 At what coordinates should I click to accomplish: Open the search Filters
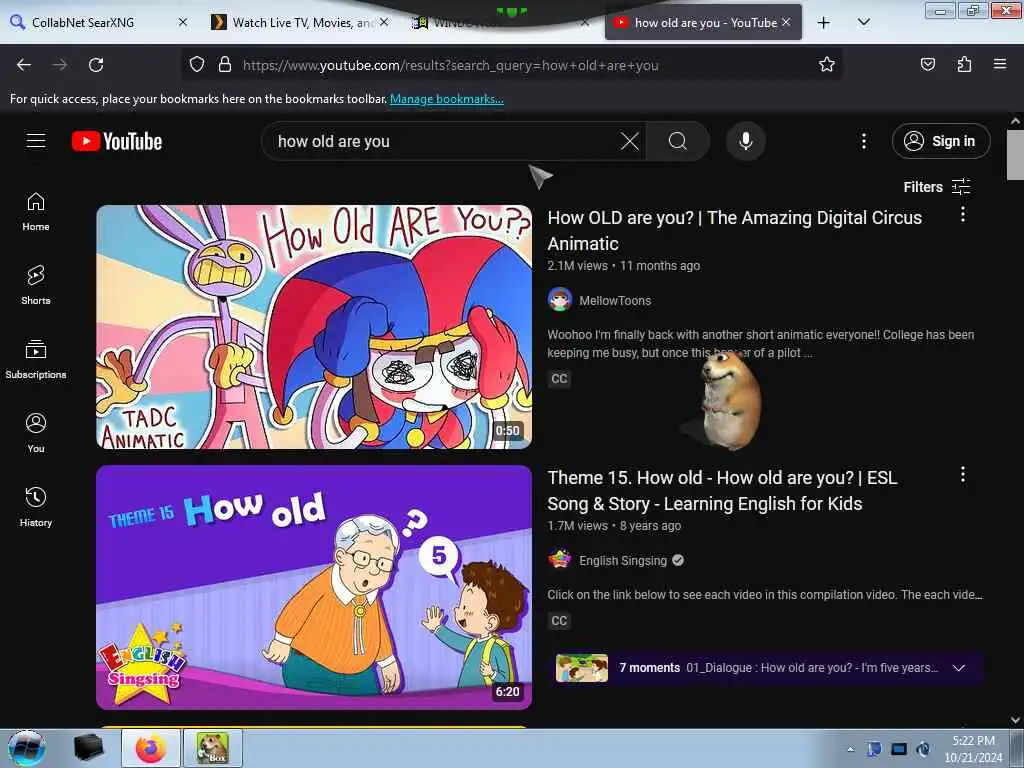coord(937,187)
